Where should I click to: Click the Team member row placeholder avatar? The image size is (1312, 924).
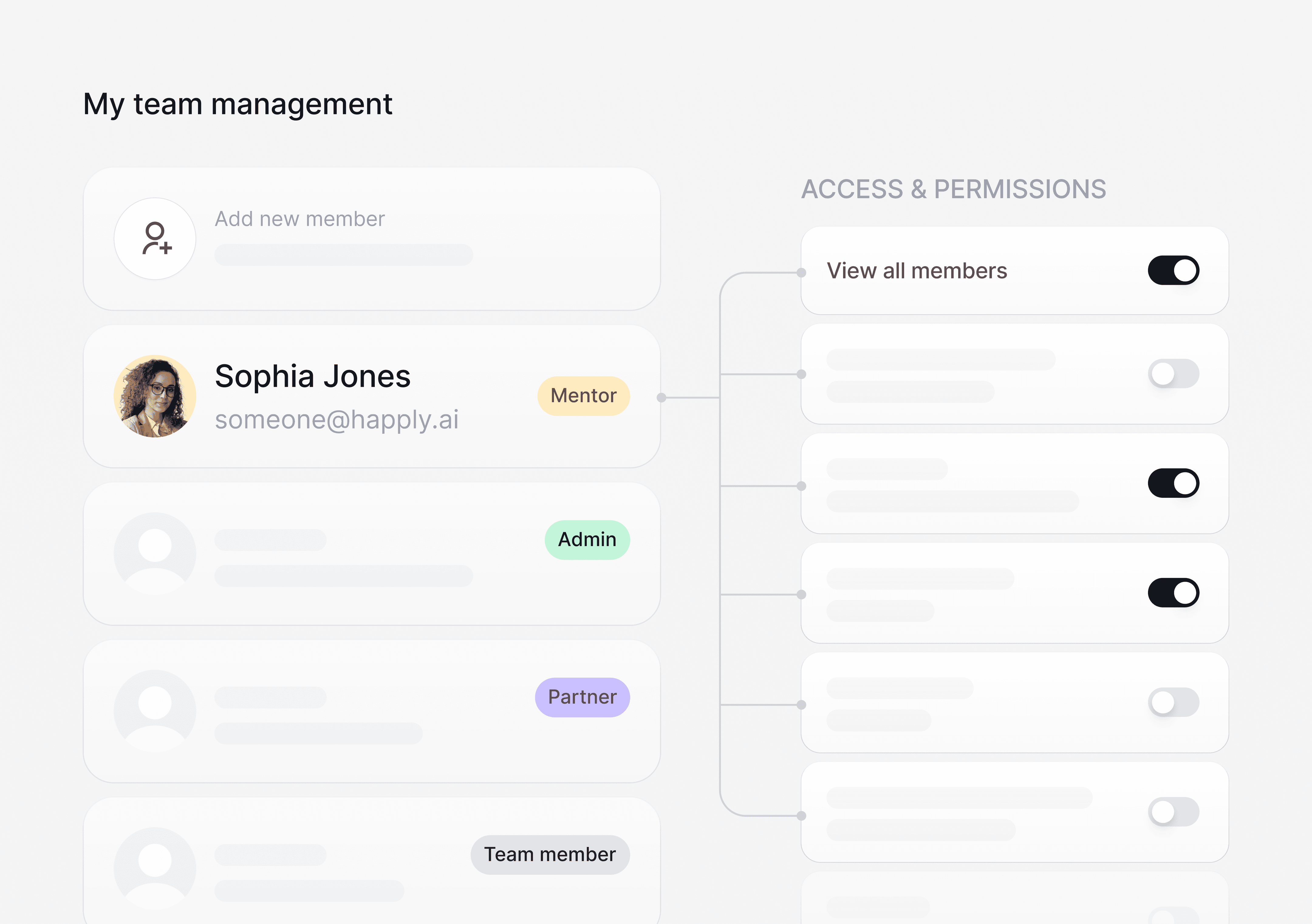155,868
